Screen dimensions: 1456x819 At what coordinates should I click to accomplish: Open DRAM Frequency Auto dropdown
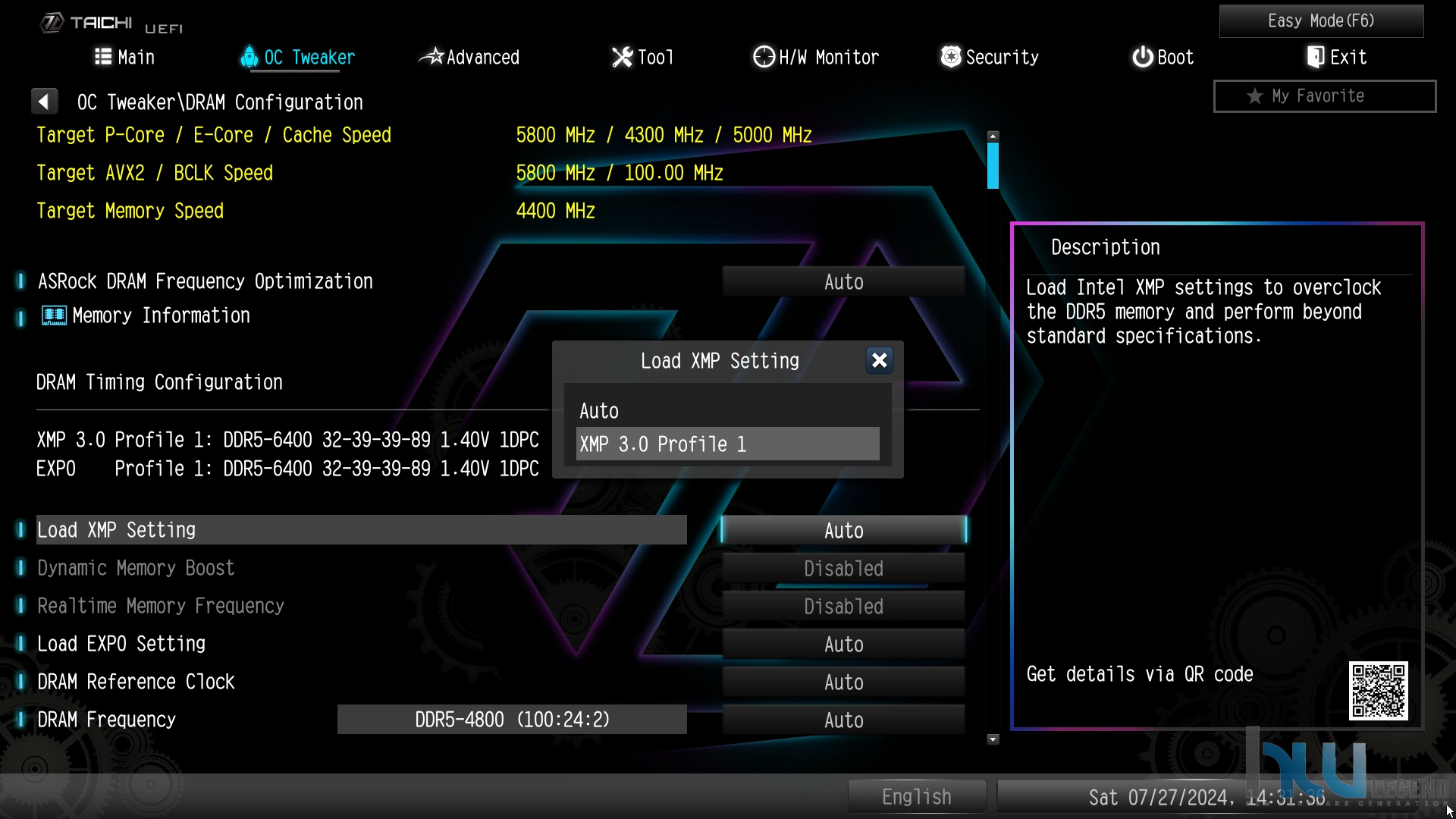coord(843,720)
